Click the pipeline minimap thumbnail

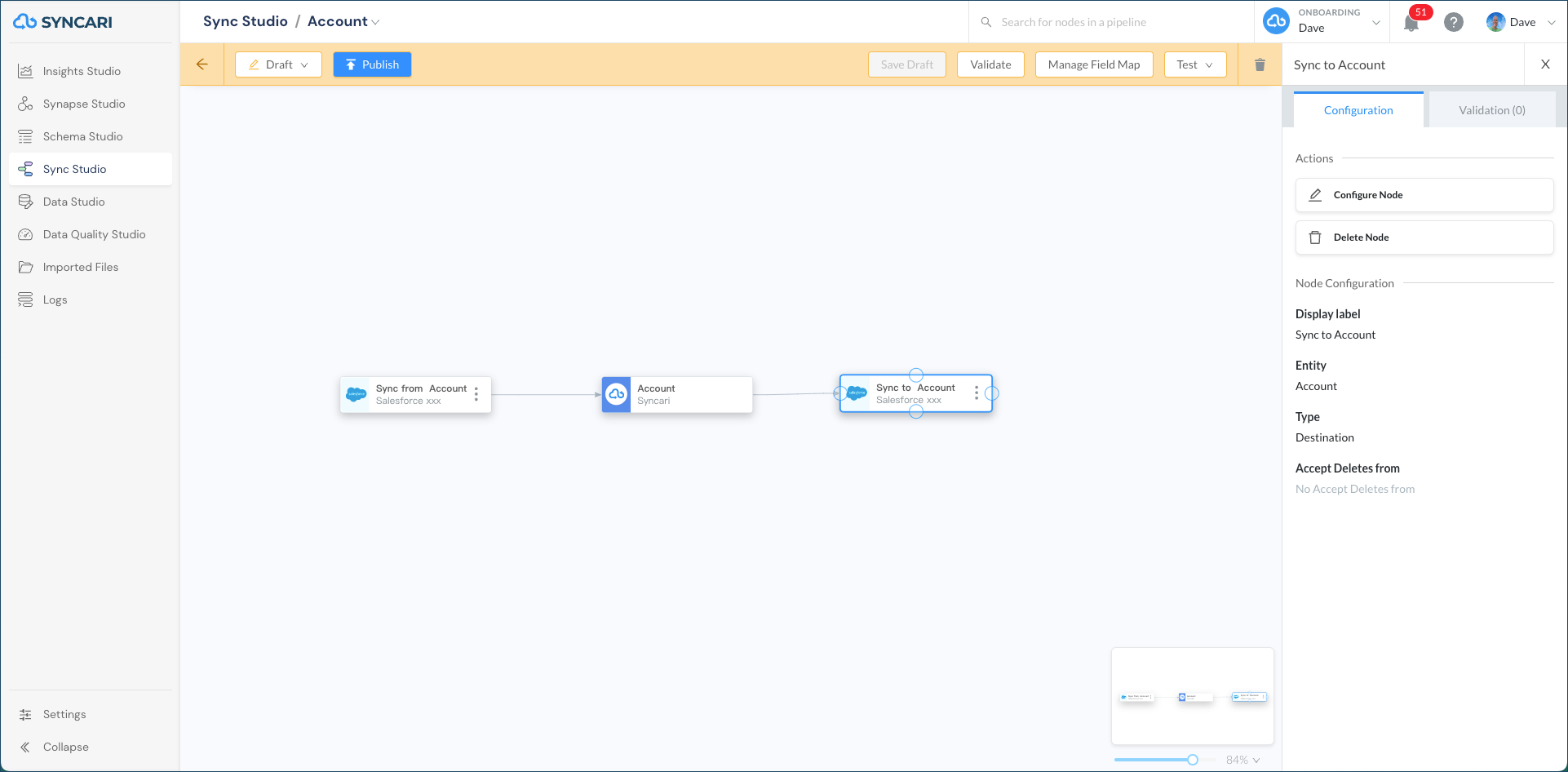1193,696
